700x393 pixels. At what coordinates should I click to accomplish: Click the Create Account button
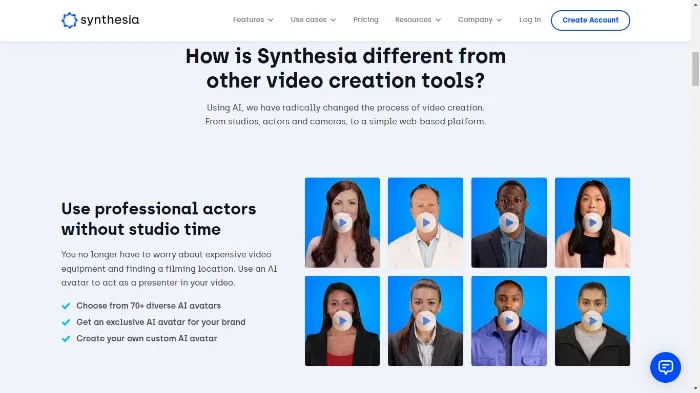(x=590, y=20)
